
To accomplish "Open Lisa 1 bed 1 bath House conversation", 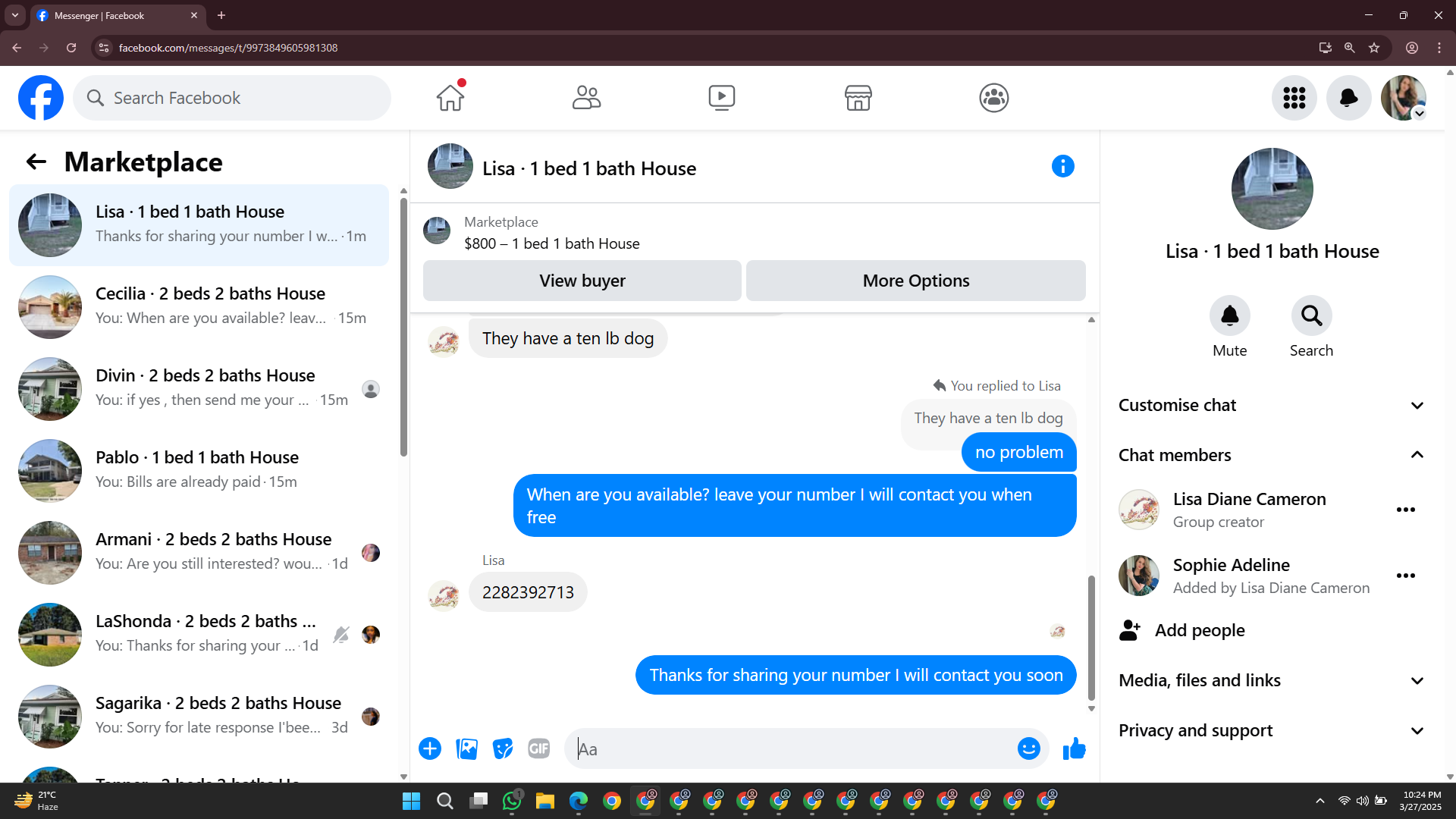I will [x=199, y=225].
